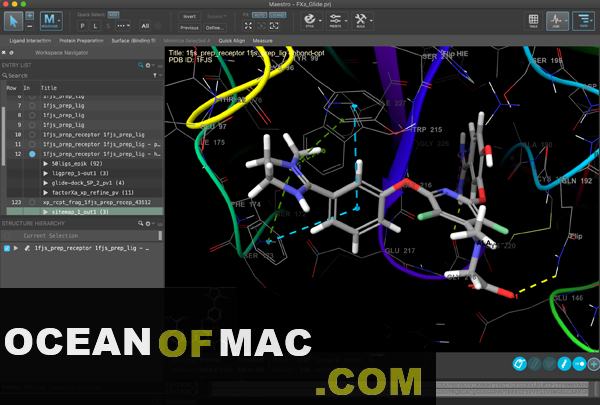Screen dimensions: 600x405
Task: Click the fit-to-ligand bracket icon
Action: tap(274, 26)
